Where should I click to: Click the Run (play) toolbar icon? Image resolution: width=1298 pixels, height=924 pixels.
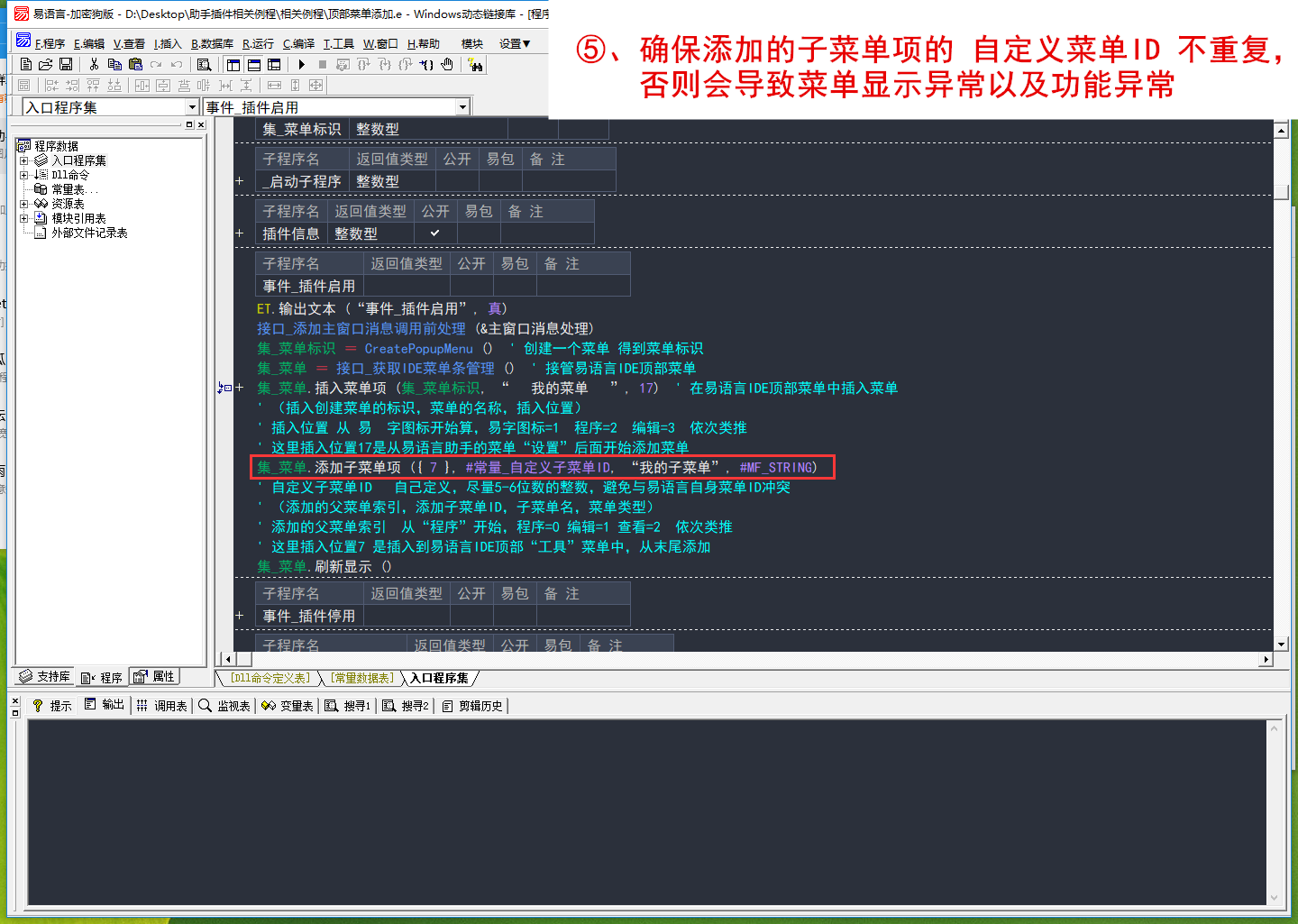[x=302, y=65]
